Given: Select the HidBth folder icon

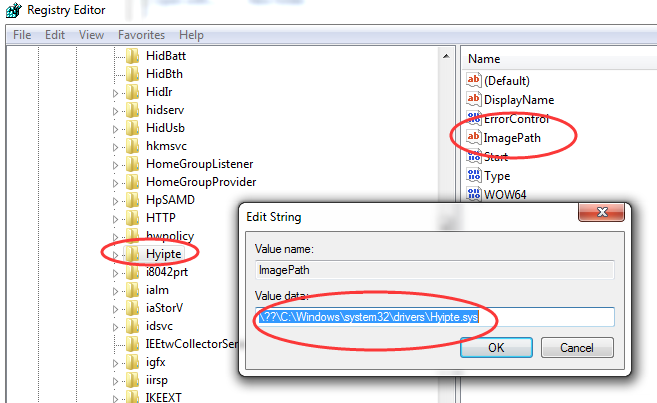Looking at the screenshot, I should pos(132,74).
